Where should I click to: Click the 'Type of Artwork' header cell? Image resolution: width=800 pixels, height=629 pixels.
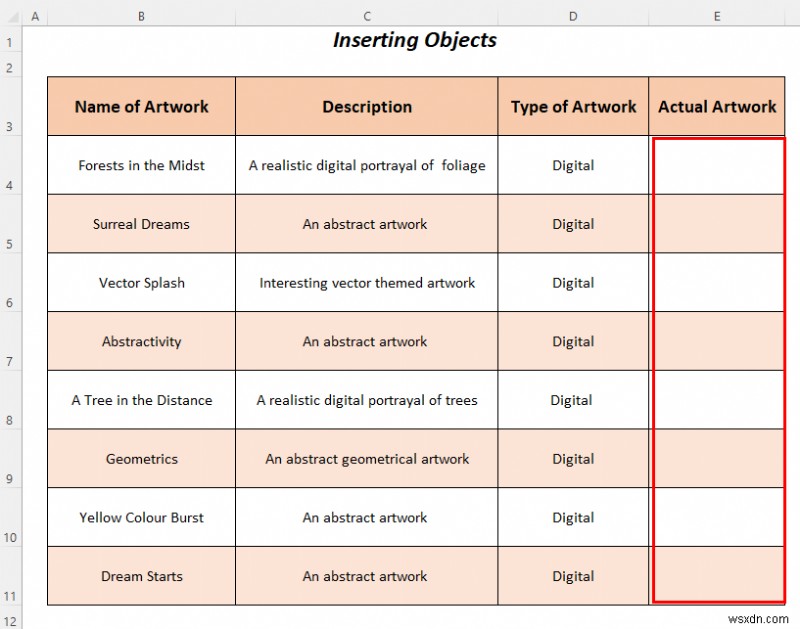pyautogui.click(x=573, y=106)
